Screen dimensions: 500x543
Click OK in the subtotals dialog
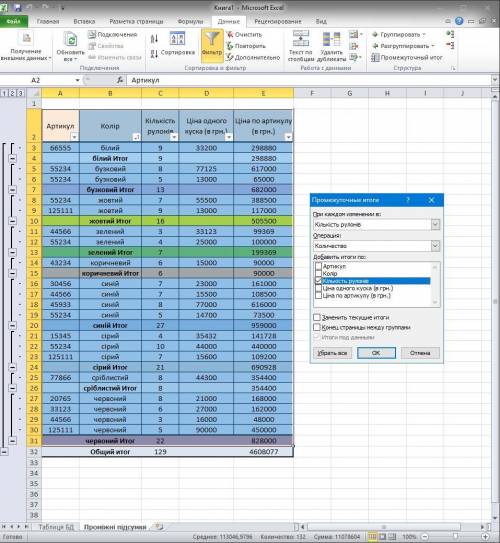(x=376, y=353)
